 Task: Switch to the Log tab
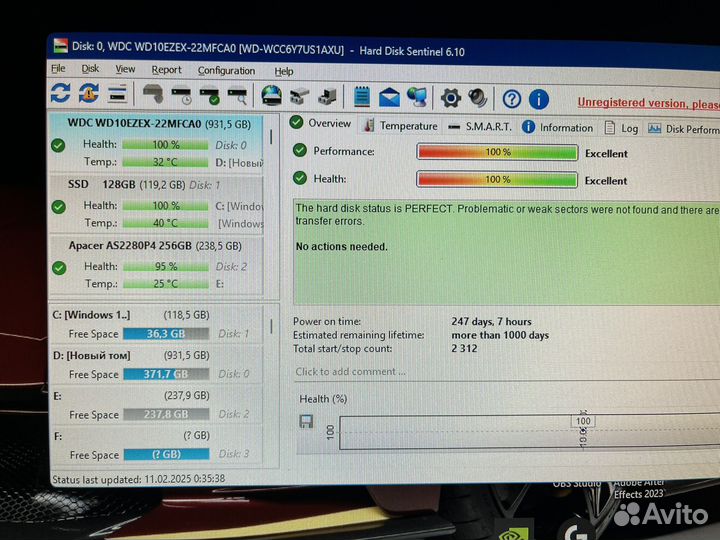point(621,129)
